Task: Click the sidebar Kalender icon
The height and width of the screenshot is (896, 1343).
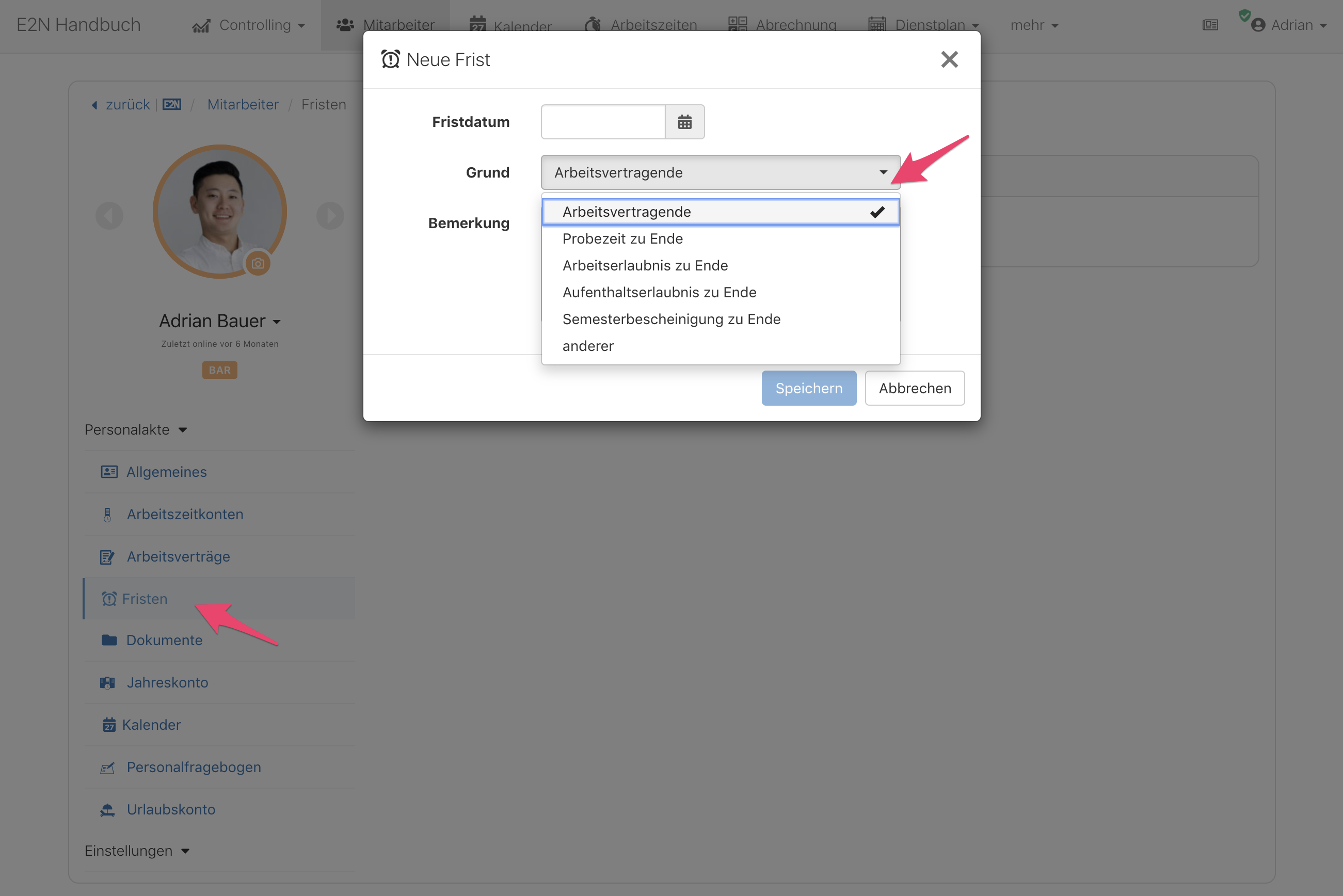Action: click(109, 725)
